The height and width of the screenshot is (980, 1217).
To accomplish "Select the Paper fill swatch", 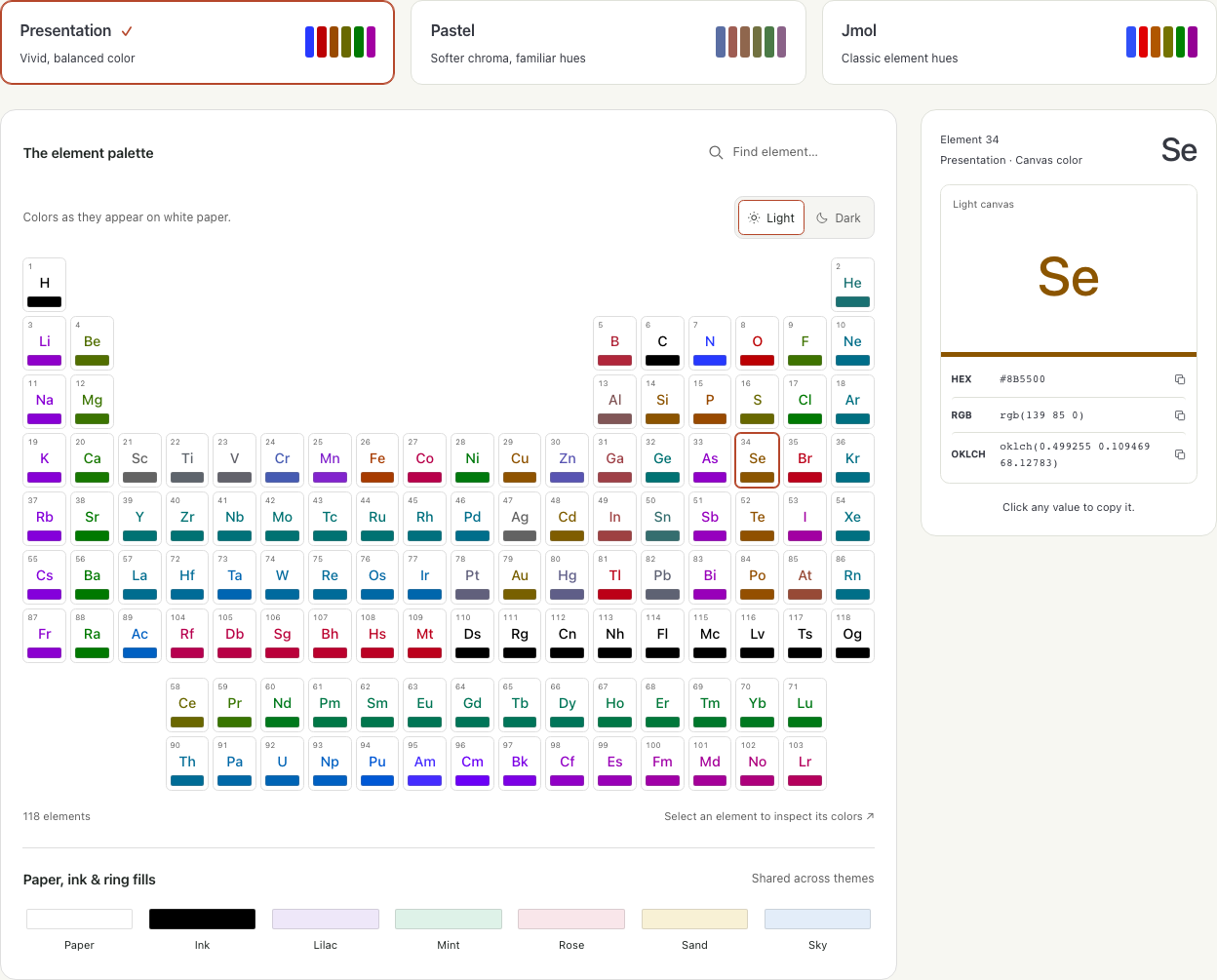I will click(79, 919).
